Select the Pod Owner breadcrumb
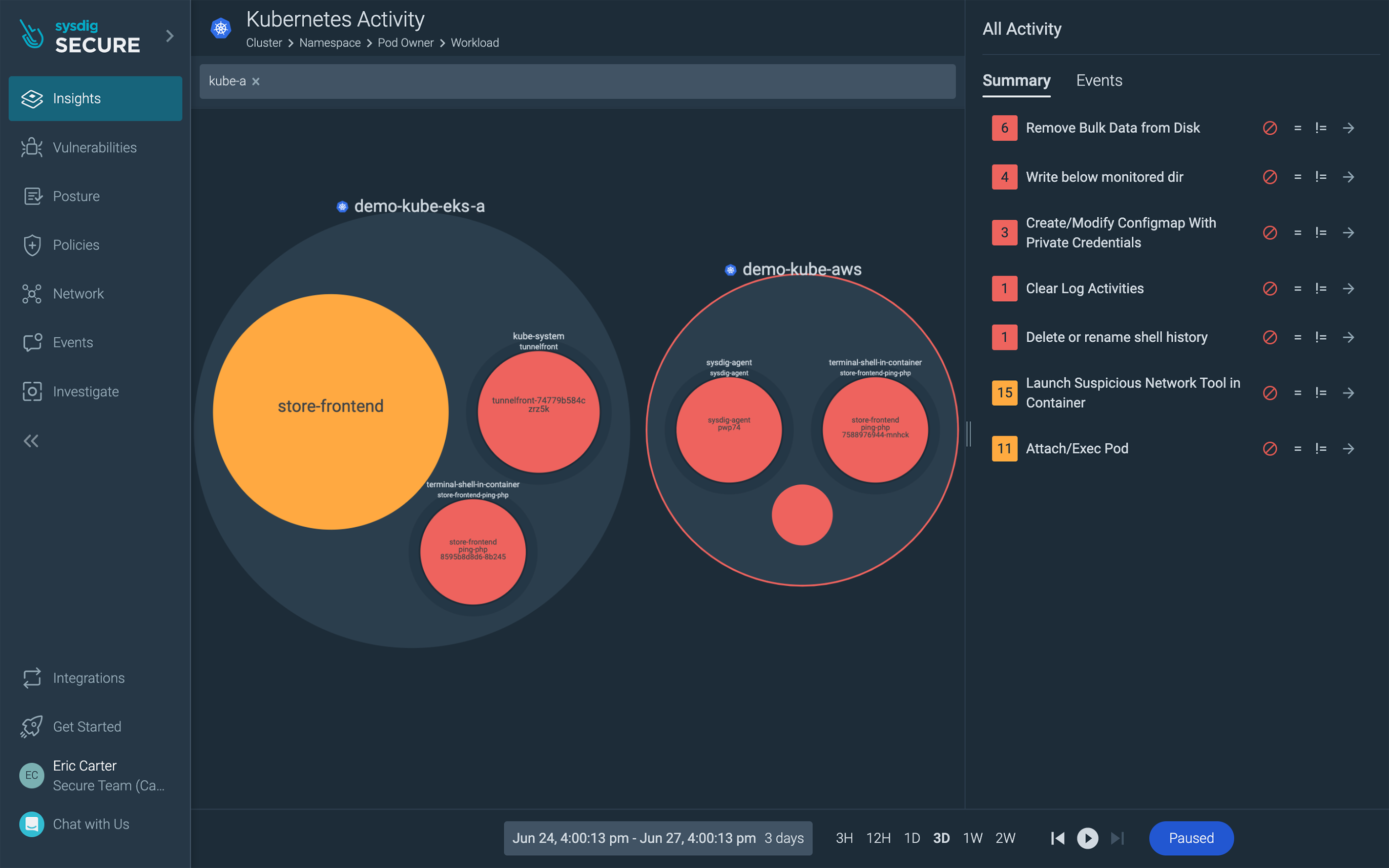The height and width of the screenshot is (868, 1389). 406,43
